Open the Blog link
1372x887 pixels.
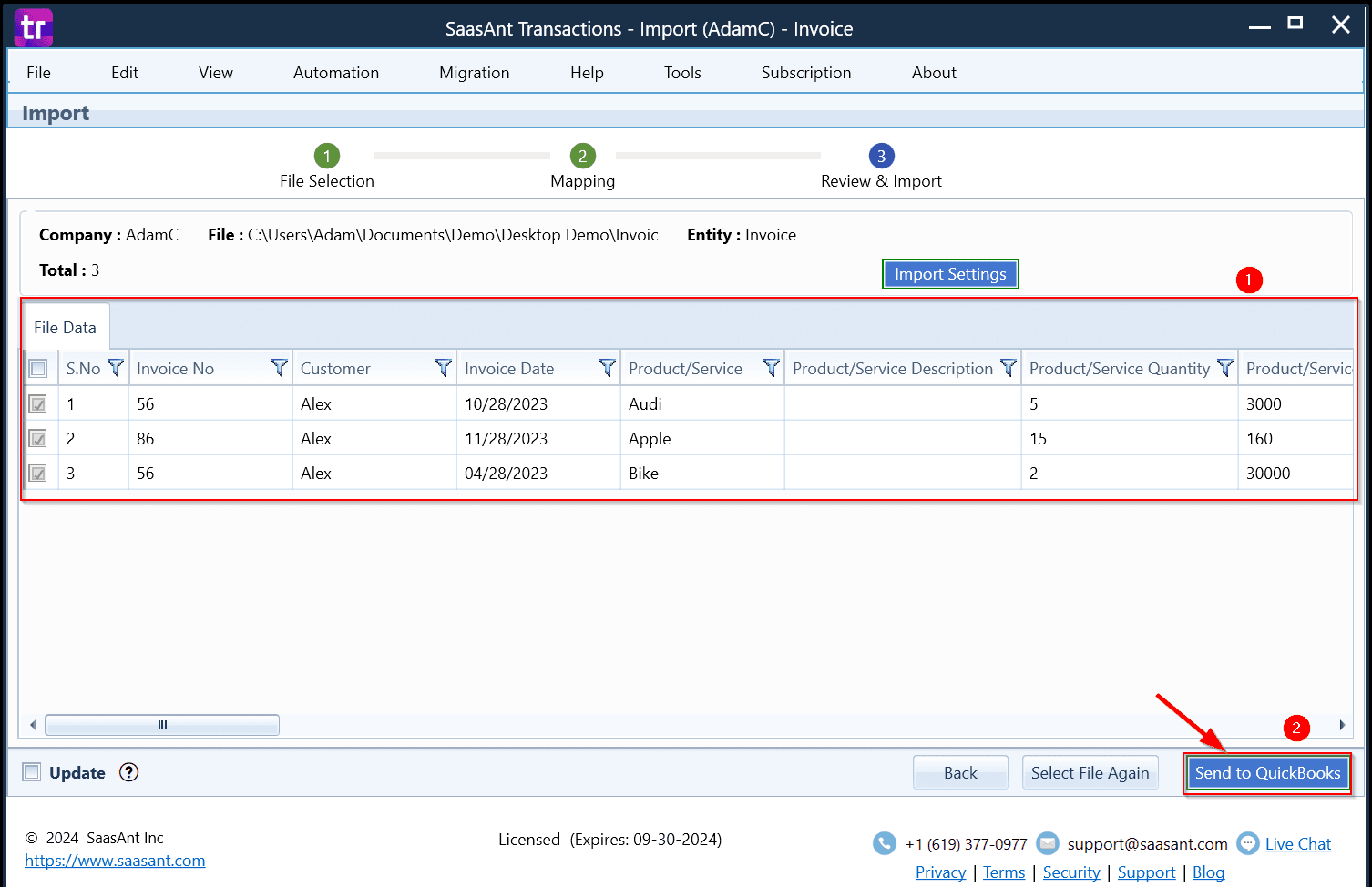coord(1208,872)
